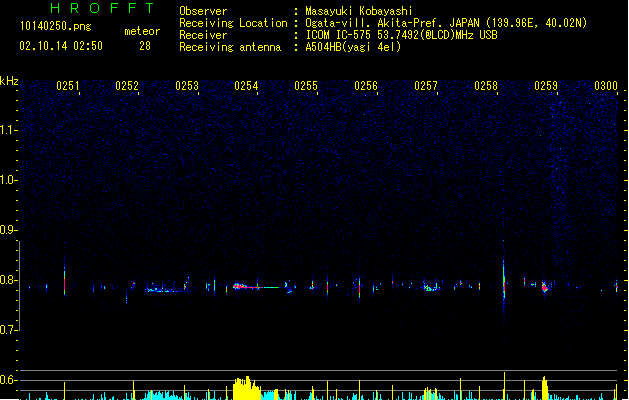Click the Receiving antenna label
This screenshot has height=400, width=629.
click(x=230, y=47)
